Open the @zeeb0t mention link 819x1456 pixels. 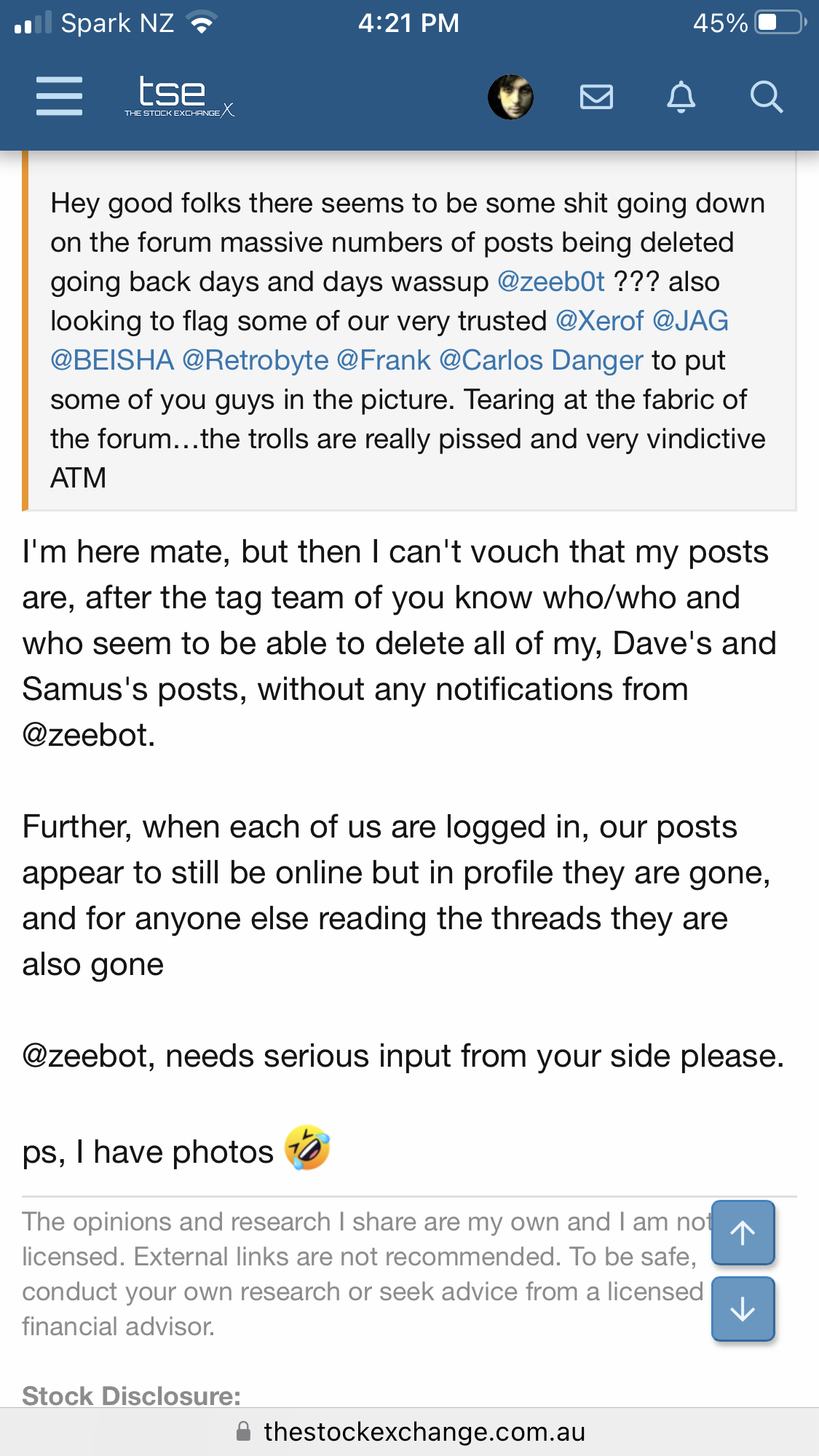[x=551, y=282]
